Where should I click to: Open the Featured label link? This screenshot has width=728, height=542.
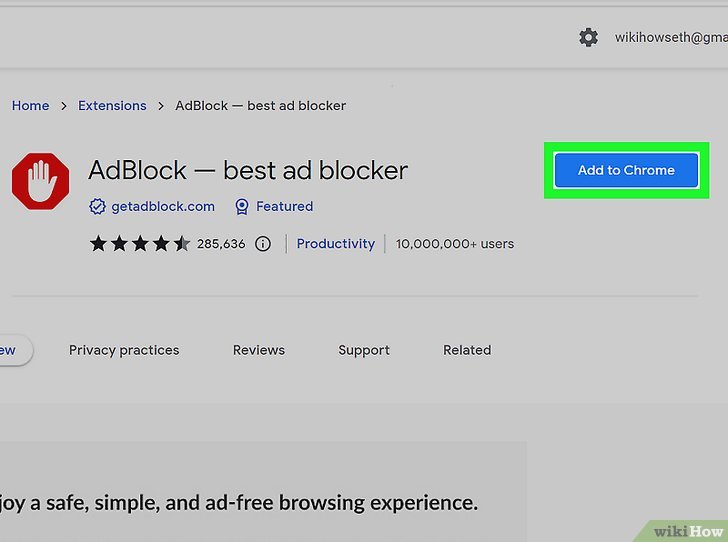pyautogui.click(x=285, y=206)
